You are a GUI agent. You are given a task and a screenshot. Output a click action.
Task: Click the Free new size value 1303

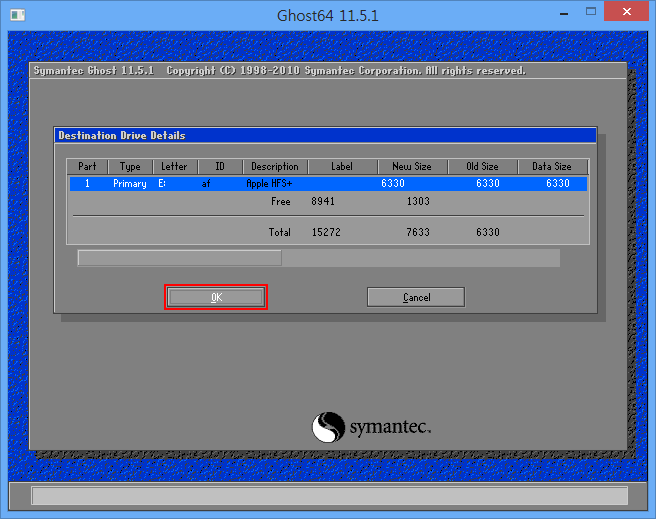[418, 202]
